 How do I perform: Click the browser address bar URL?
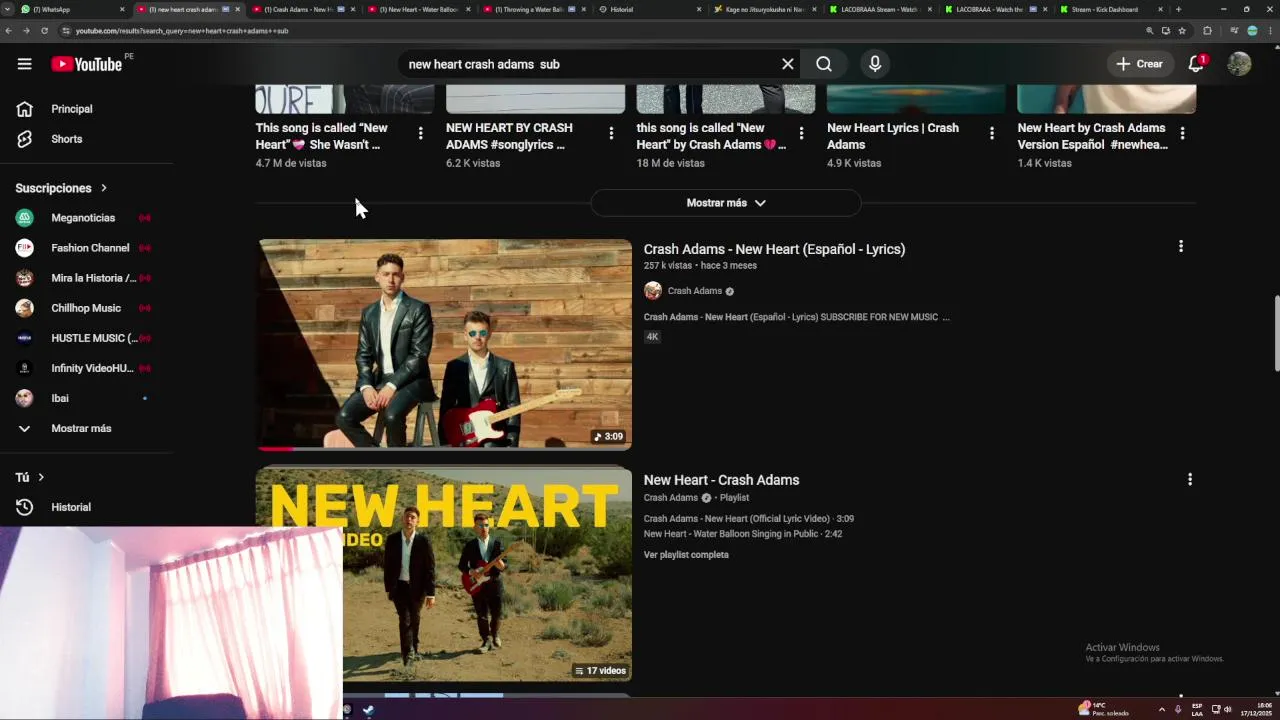182,31
